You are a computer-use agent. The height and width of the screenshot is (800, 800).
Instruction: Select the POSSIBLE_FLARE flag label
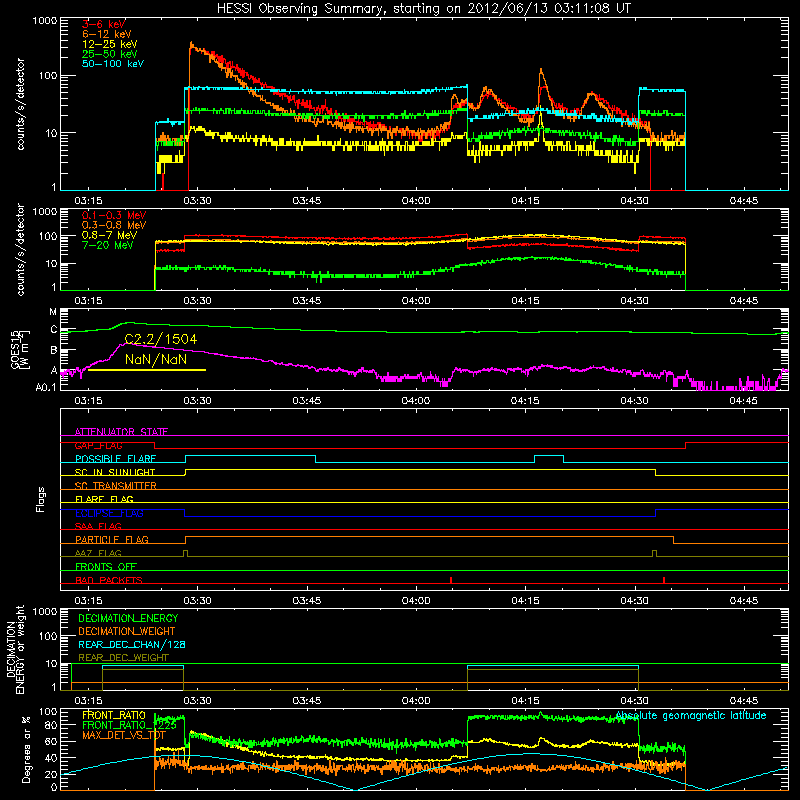coord(115,459)
